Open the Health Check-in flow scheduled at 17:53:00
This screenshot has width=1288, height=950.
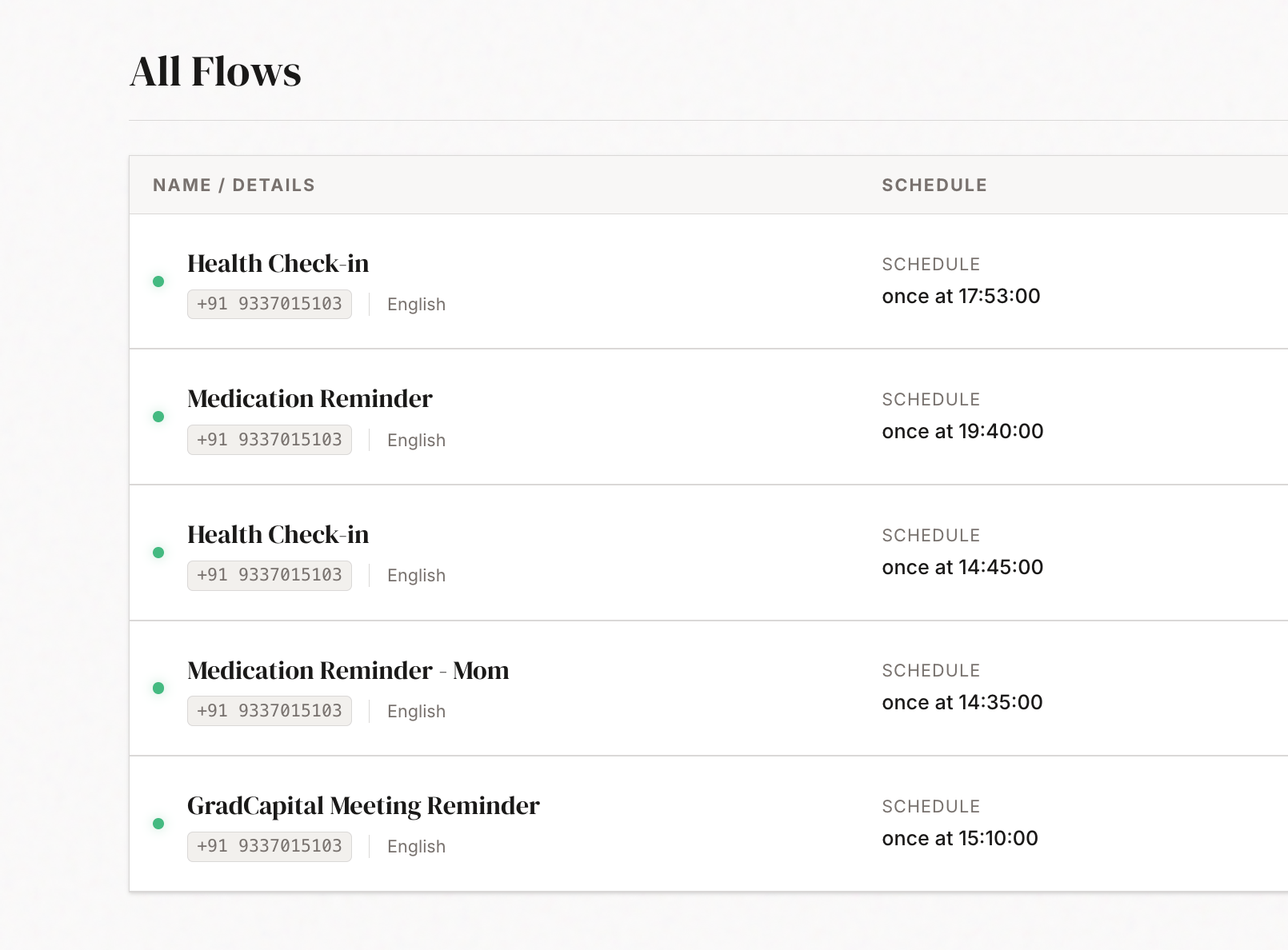point(278,264)
